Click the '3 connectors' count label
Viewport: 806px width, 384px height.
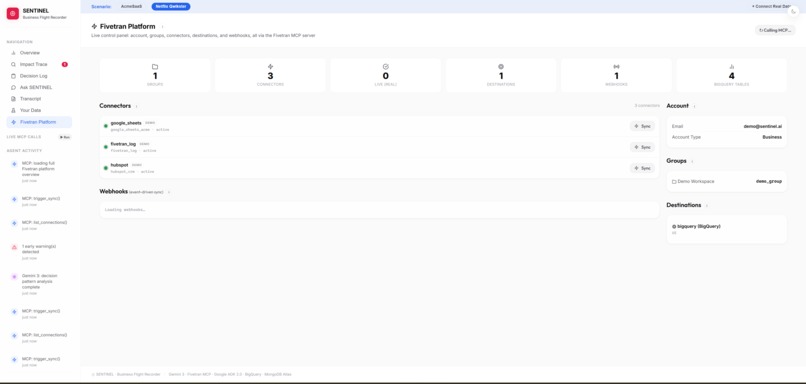click(647, 105)
